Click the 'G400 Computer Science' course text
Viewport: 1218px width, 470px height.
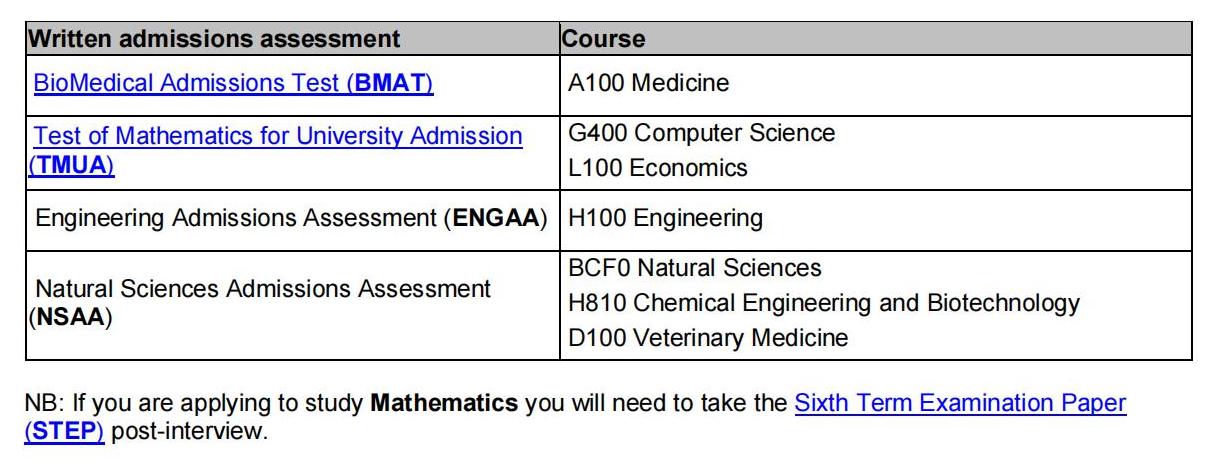701,133
